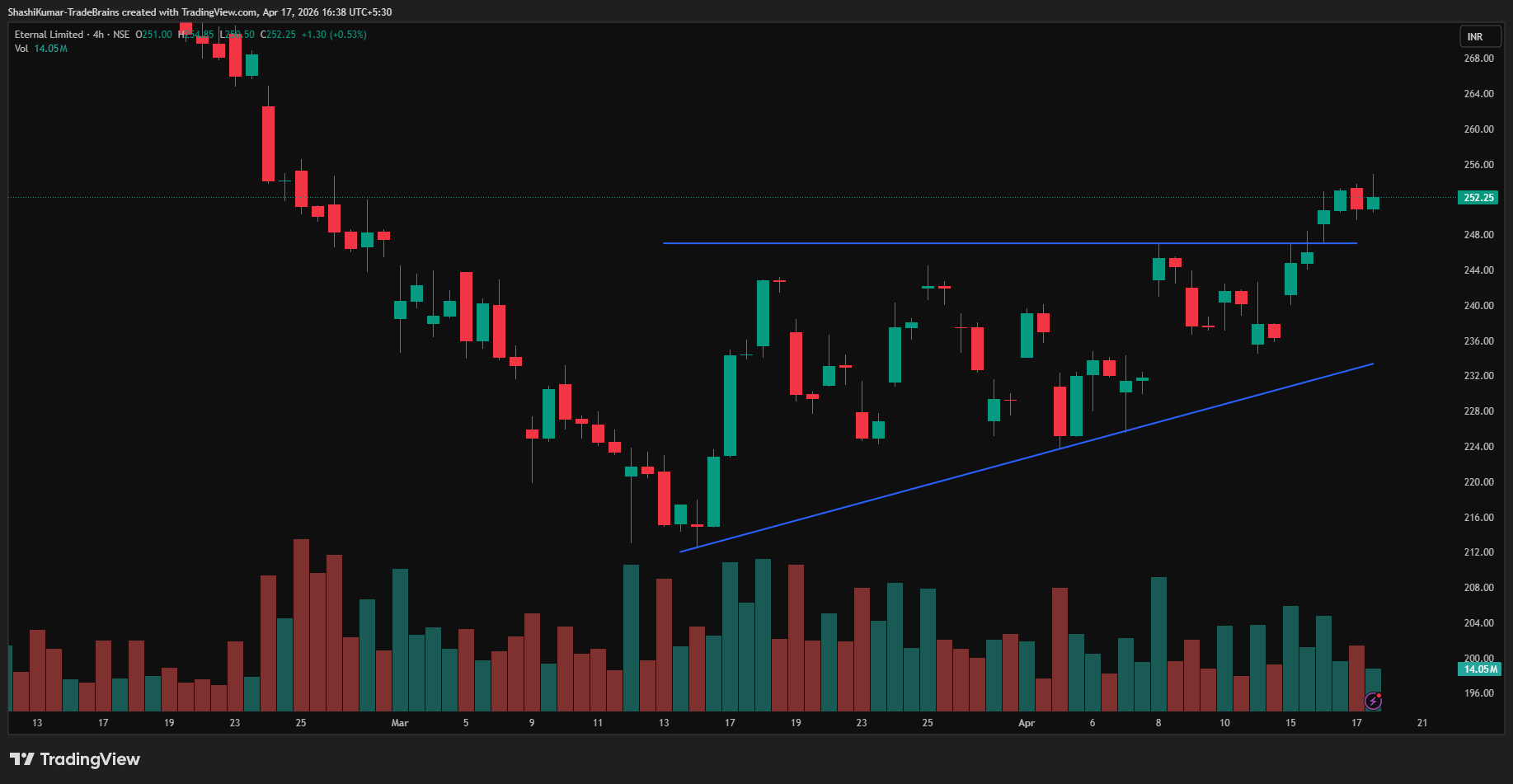Select the green 252.25 current price label
Image resolution: width=1513 pixels, height=784 pixels.
pyautogui.click(x=1478, y=198)
